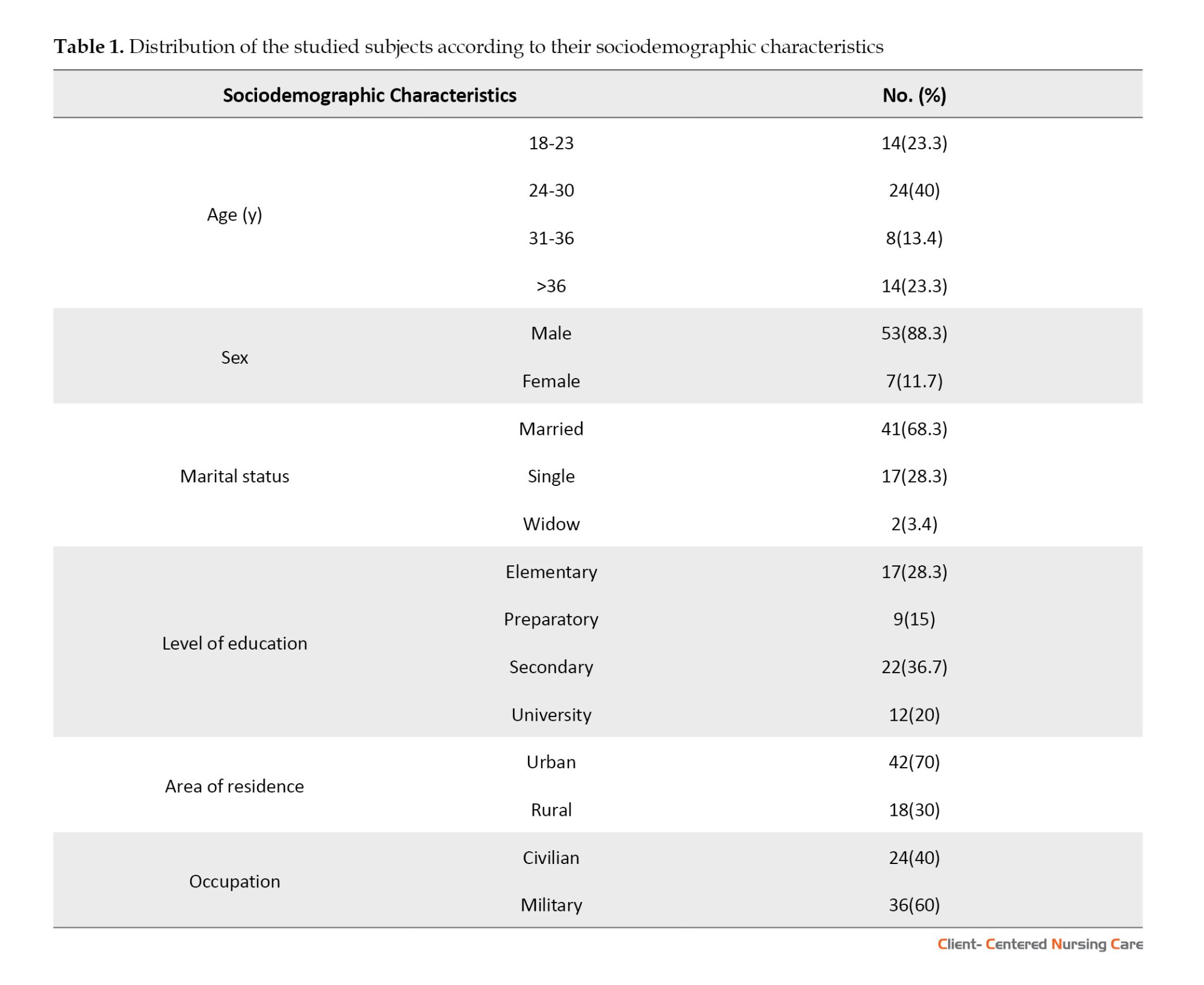Screen dimensions: 1204x985
Task: Click the Urban value 42(70)
Action: pyautogui.click(x=914, y=763)
